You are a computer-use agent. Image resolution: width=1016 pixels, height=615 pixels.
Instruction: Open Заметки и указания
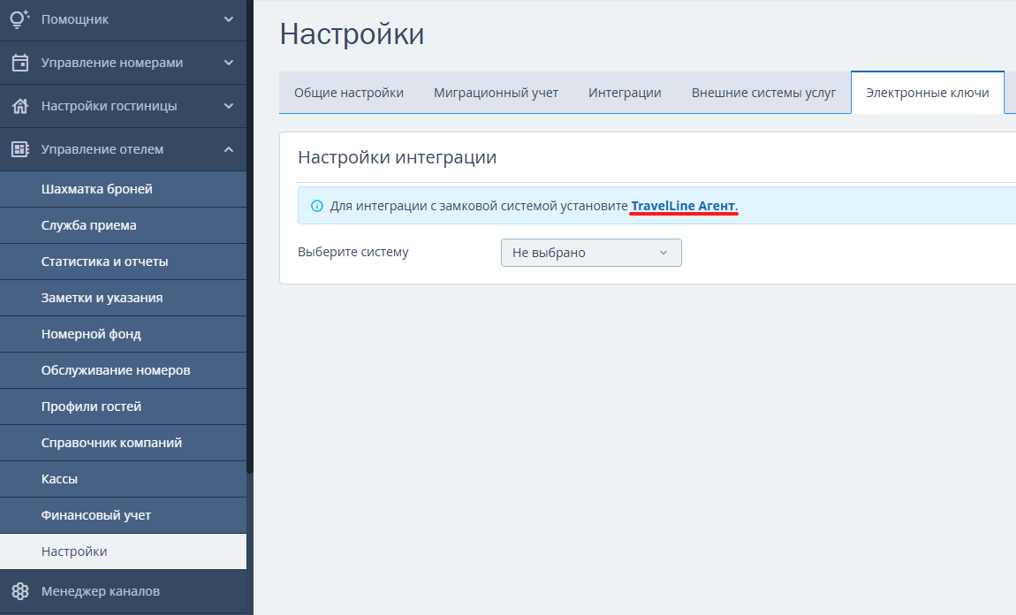(123, 298)
